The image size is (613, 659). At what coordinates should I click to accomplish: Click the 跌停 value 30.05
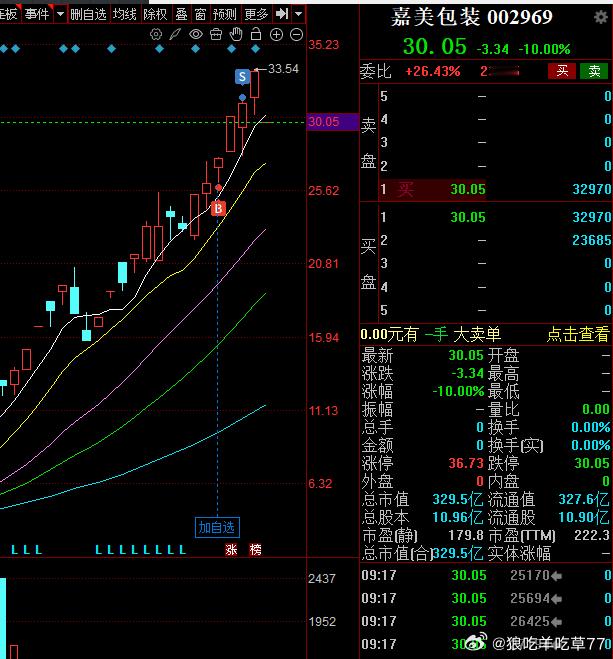[592, 463]
